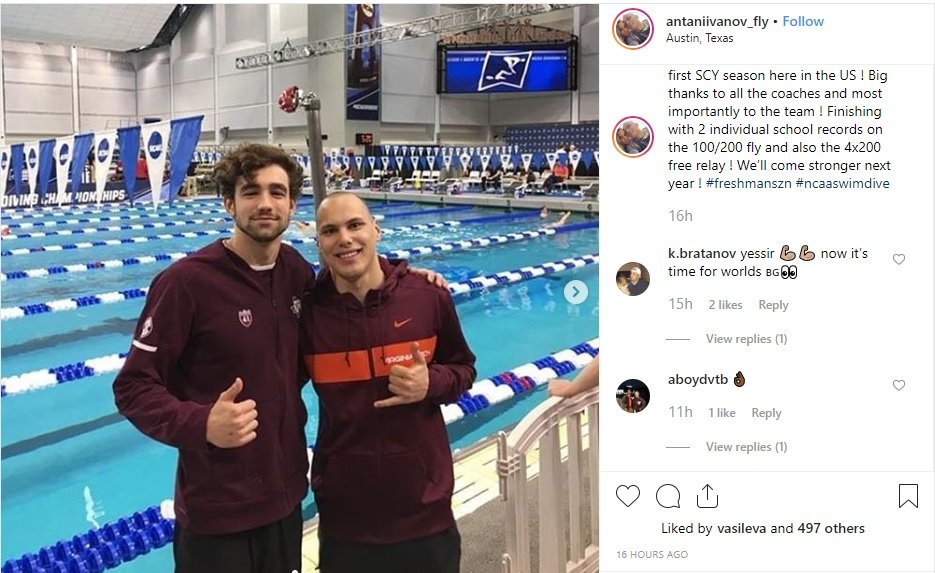Save post with the bookmark icon
This screenshot has height=573, width=935.
pos(908,495)
